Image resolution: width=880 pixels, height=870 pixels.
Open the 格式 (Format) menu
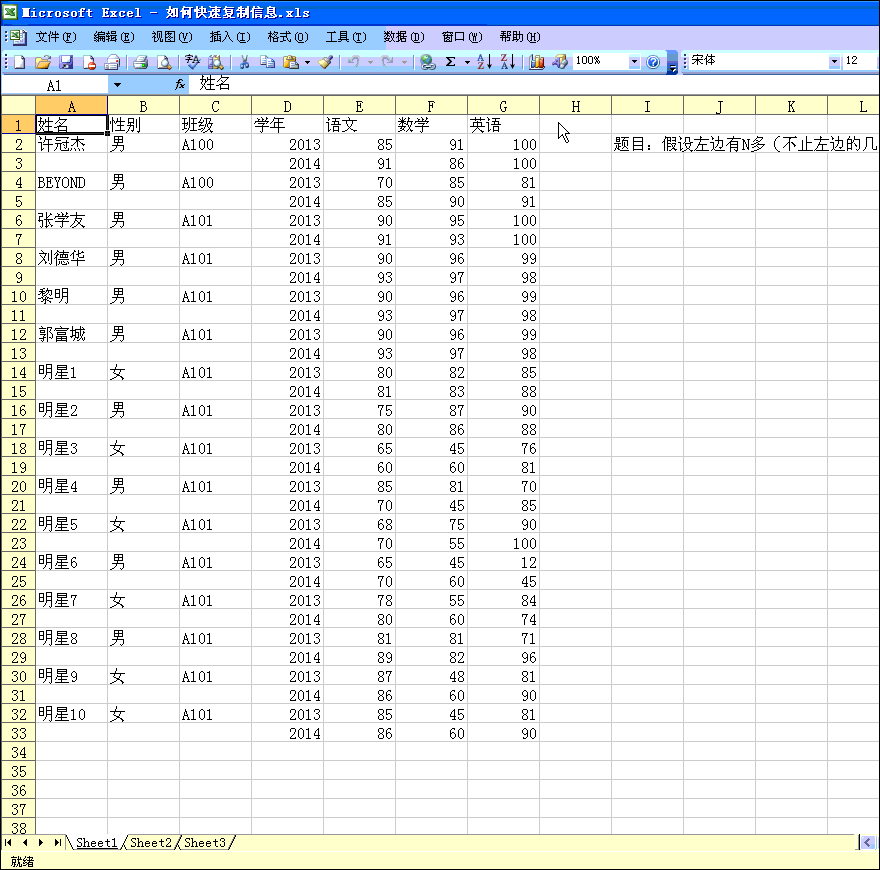point(287,37)
